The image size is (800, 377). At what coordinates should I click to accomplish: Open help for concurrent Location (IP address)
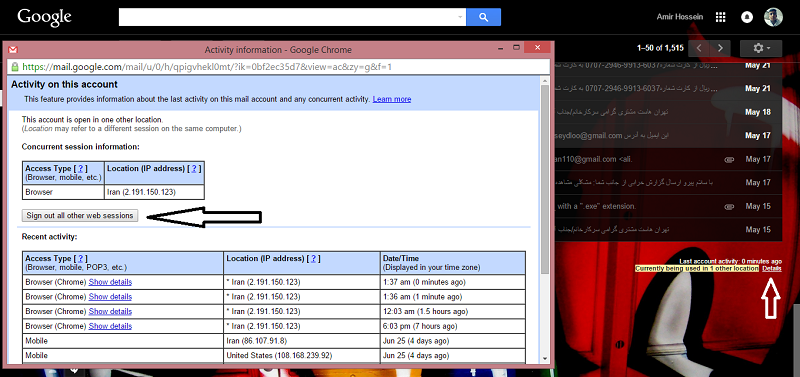click(x=193, y=168)
